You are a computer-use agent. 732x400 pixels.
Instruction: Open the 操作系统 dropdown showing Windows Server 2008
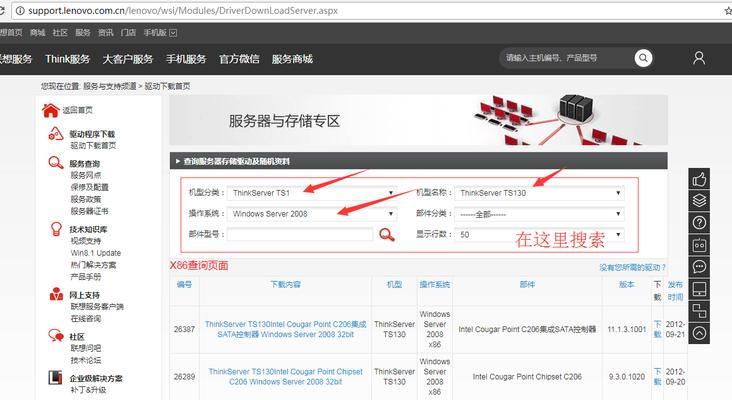pos(311,214)
